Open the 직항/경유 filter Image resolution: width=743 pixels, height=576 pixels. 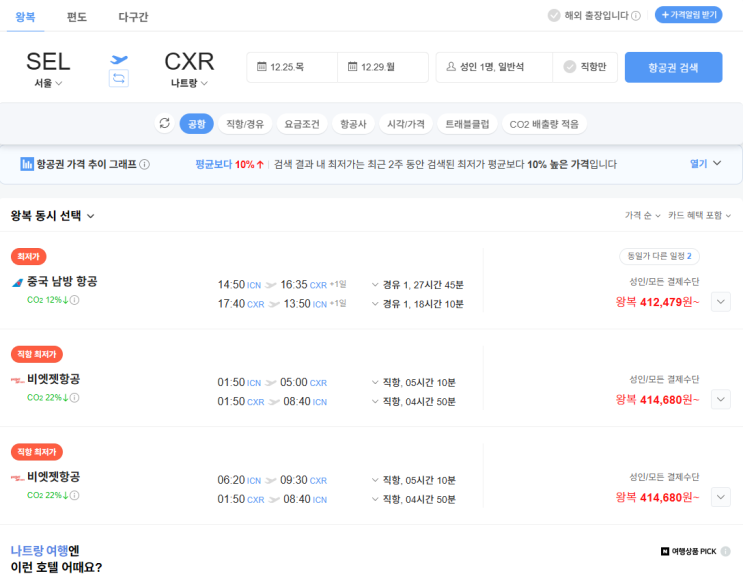point(245,124)
